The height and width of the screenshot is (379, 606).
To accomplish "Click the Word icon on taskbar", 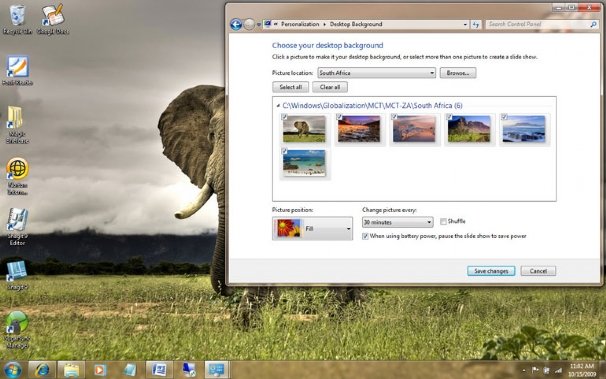I will pyautogui.click(x=159, y=370).
